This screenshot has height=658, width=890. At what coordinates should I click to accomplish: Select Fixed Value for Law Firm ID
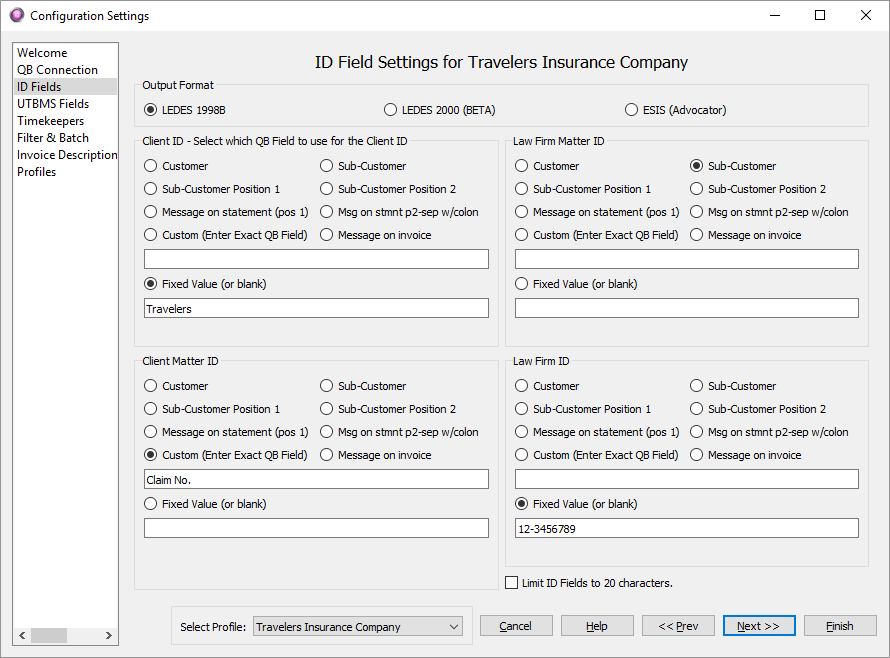(576, 504)
